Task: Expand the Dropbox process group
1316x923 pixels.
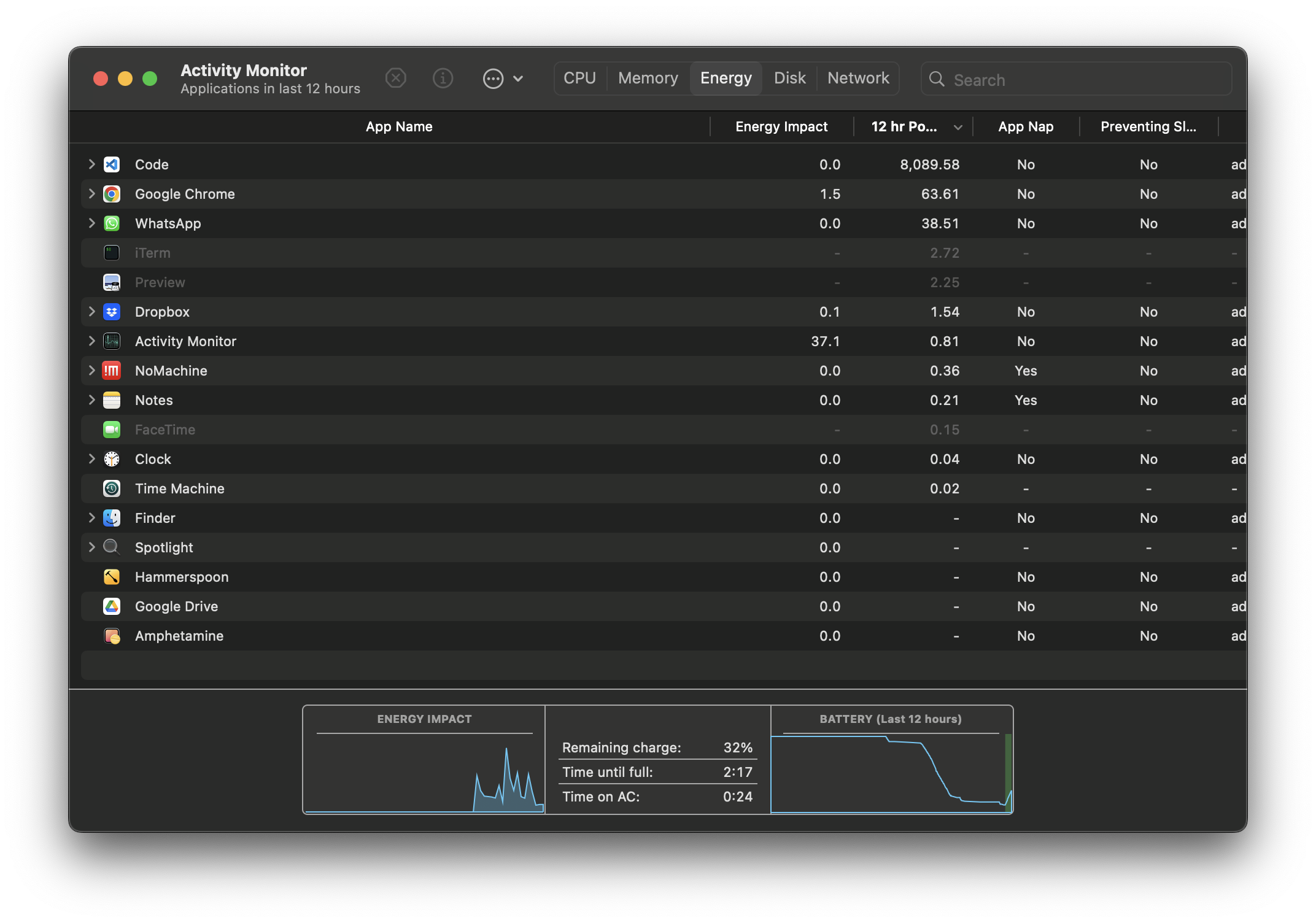Action: point(91,311)
